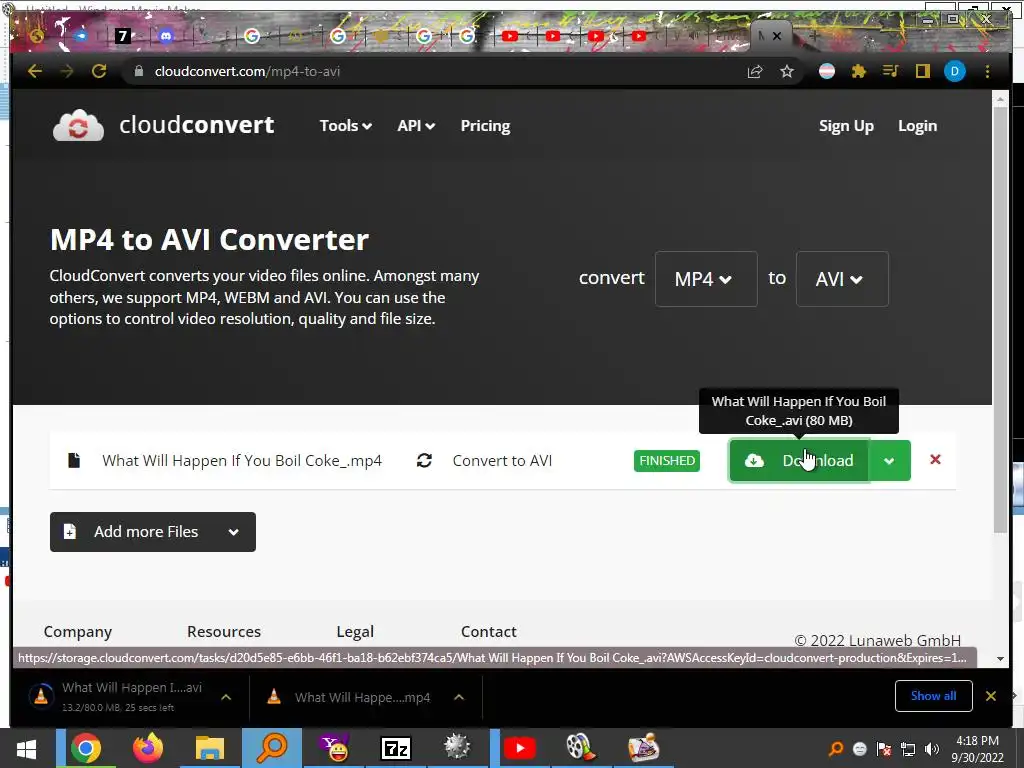The height and width of the screenshot is (768, 1024).
Task: Click the scrollbar down arrow
Action: (x=1000, y=658)
